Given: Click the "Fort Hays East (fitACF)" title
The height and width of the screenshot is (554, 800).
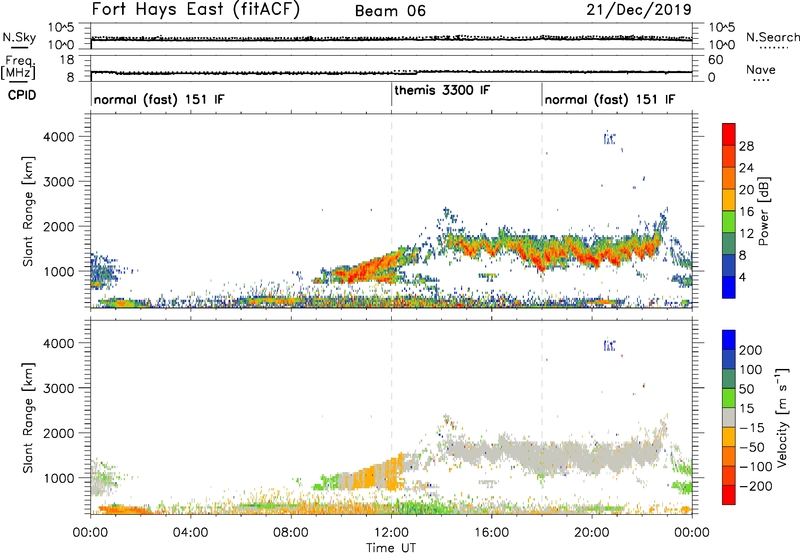Looking at the screenshot, I should tap(195, 10).
